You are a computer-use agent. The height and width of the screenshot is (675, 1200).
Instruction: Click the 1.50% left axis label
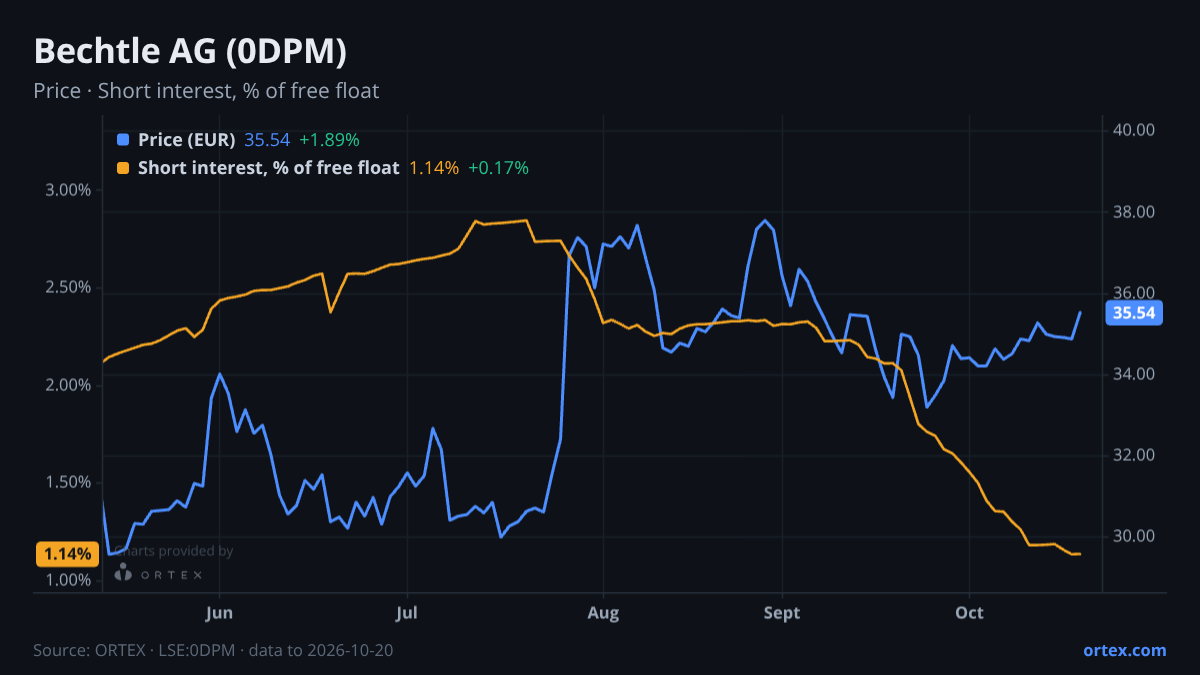[x=68, y=482]
